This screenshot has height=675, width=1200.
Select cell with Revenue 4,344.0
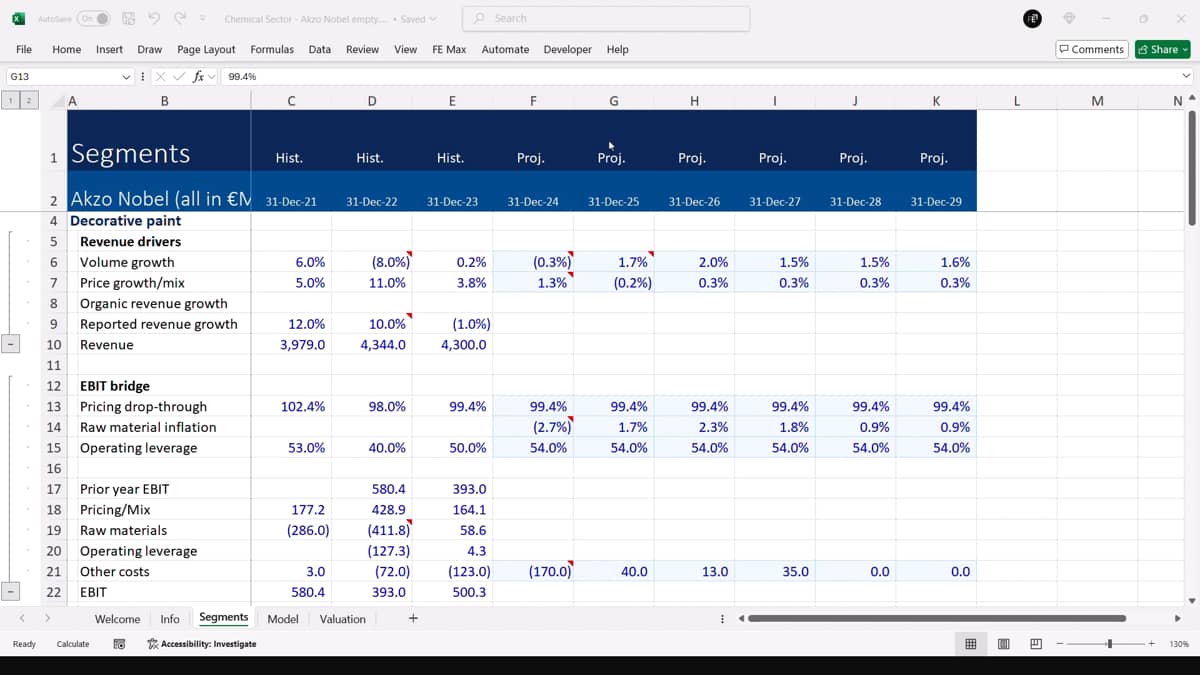(x=371, y=345)
